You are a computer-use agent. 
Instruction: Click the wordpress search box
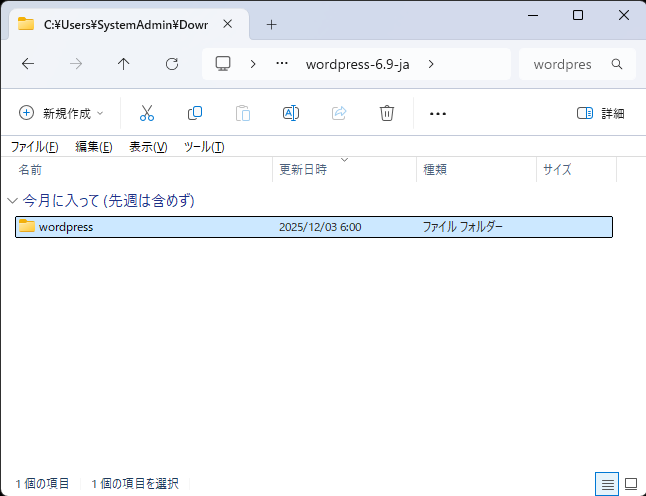point(565,64)
